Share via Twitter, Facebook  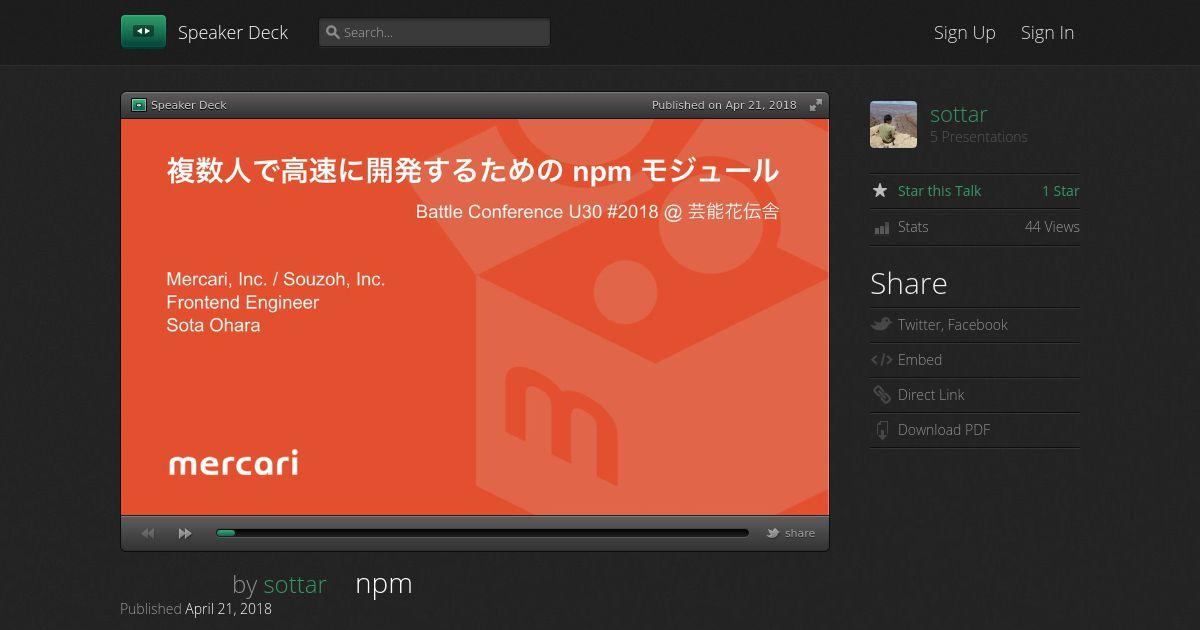pyautogui.click(x=953, y=324)
